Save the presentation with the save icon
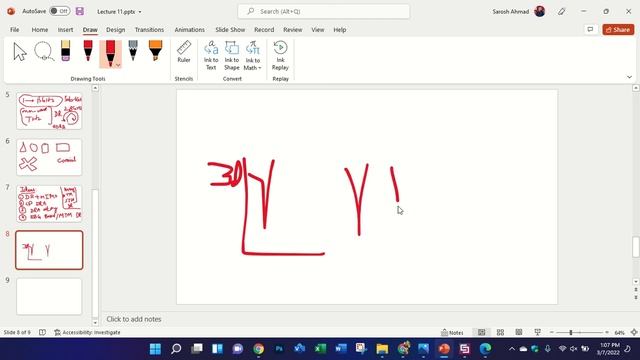This screenshot has width=640, height=360. pos(80,11)
